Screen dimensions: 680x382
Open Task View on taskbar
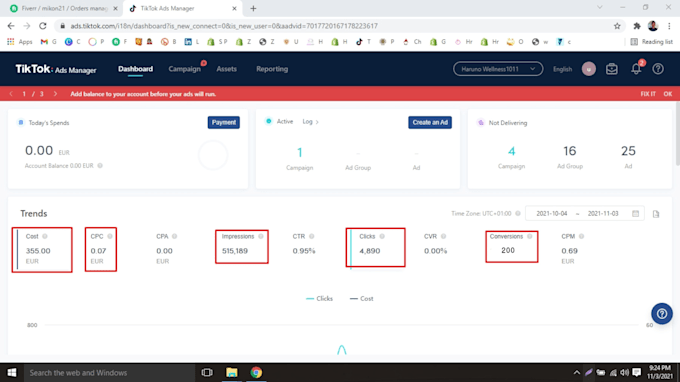coord(207,372)
